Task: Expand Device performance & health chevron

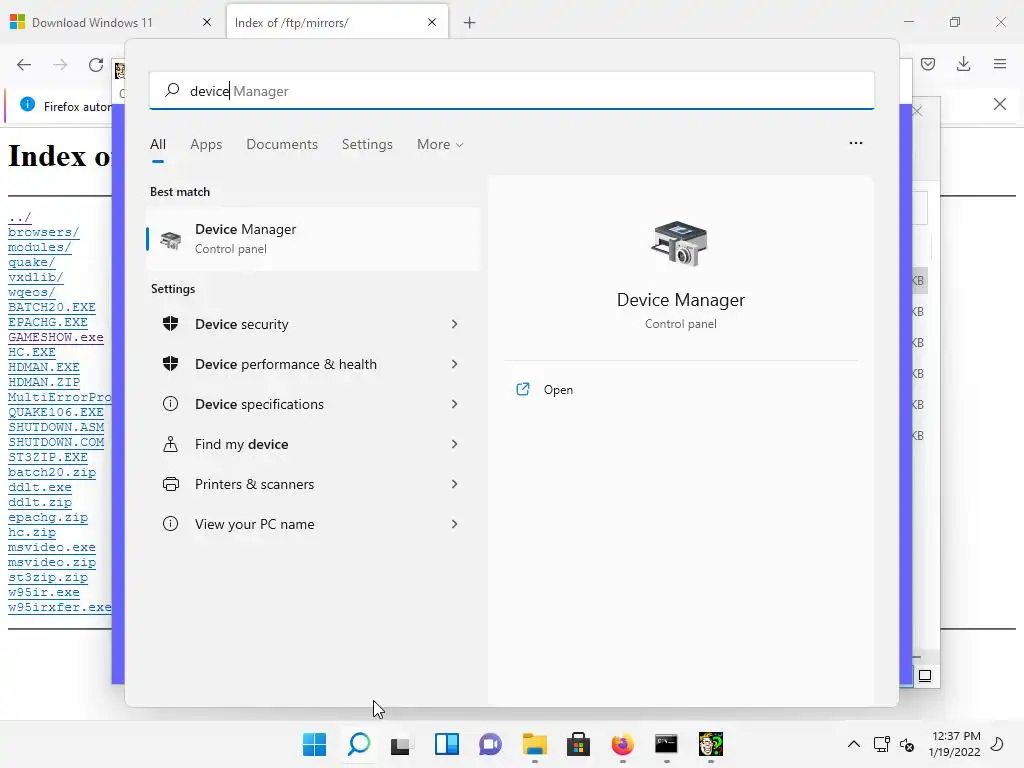Action: tap(455, 364)
